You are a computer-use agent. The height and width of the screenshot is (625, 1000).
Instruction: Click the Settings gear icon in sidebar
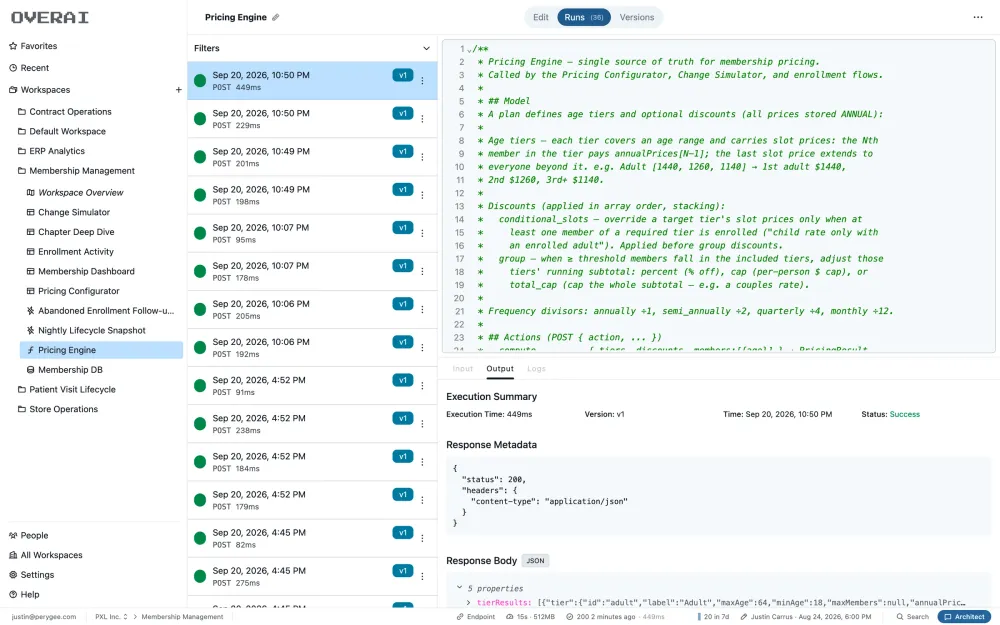tap(13, 575)
